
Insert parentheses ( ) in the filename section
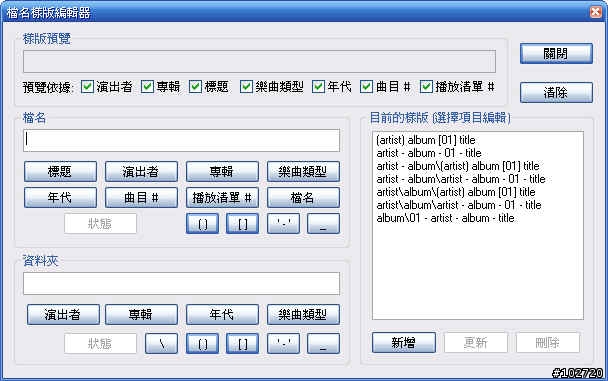point(202,224)
